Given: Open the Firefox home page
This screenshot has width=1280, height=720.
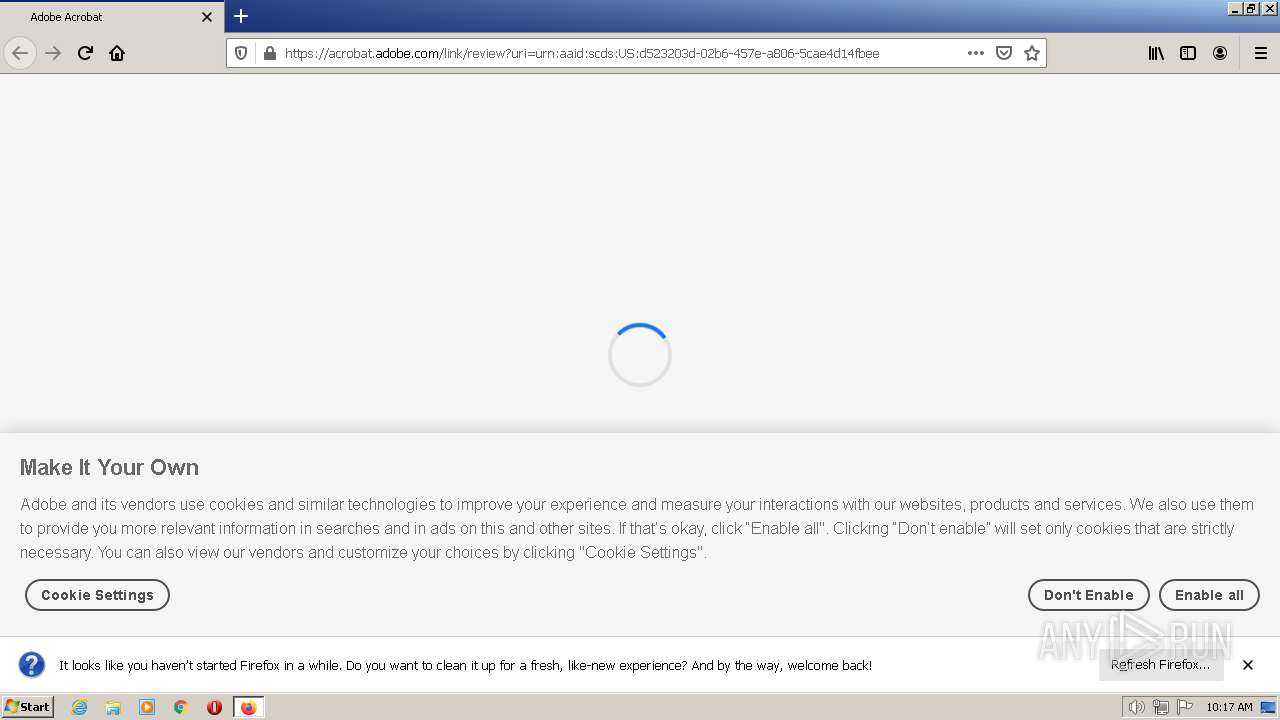Looking at the screenshot, I should click(x=117, y=53).
